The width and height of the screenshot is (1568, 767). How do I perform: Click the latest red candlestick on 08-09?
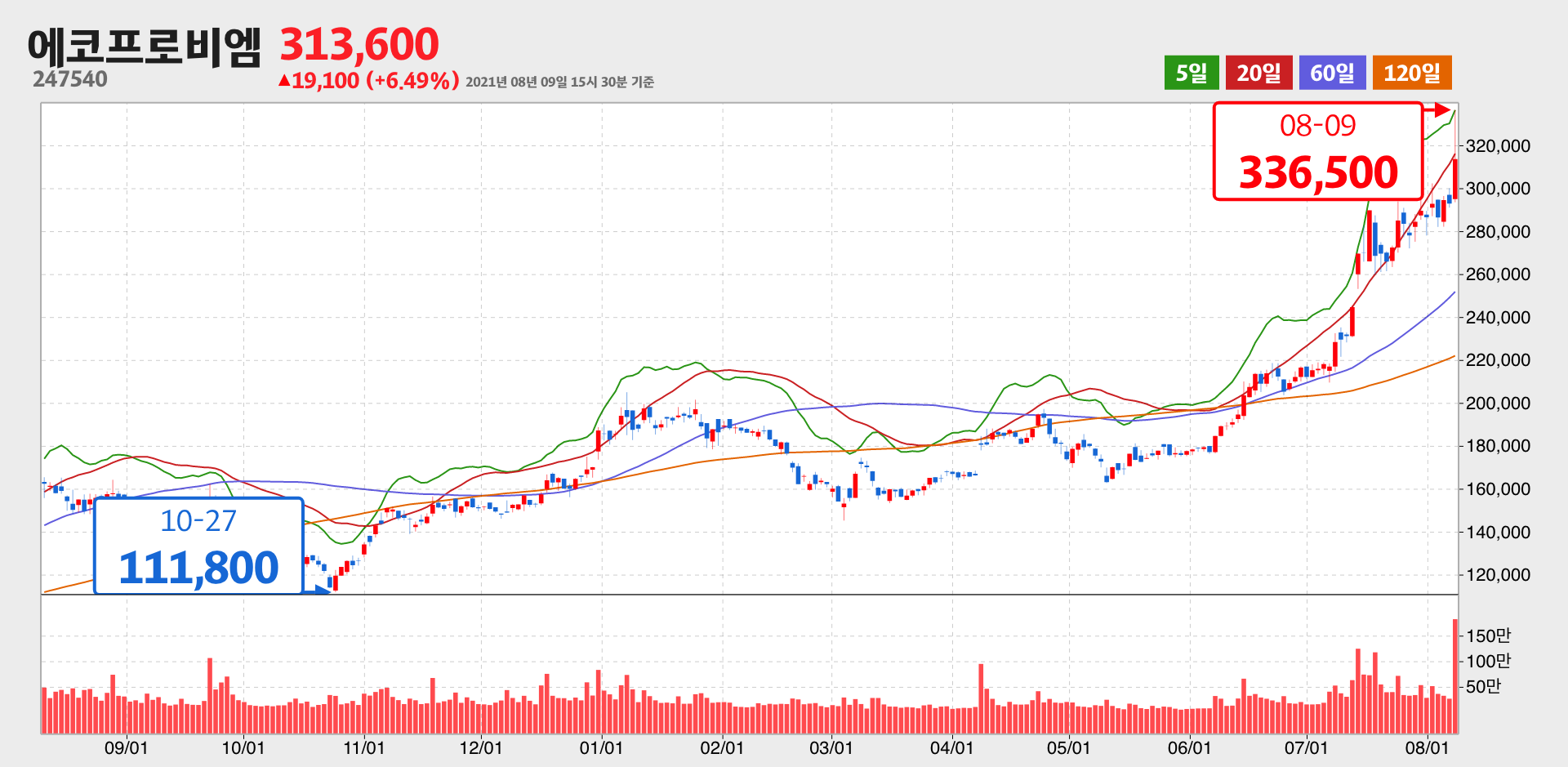click(x=1455, y=179)
